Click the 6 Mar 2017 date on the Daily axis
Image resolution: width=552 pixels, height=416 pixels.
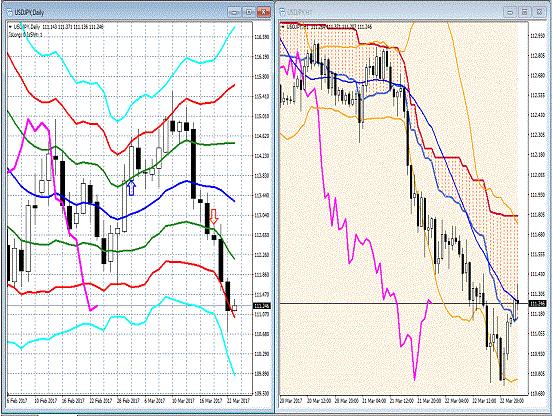click(155, 401)
